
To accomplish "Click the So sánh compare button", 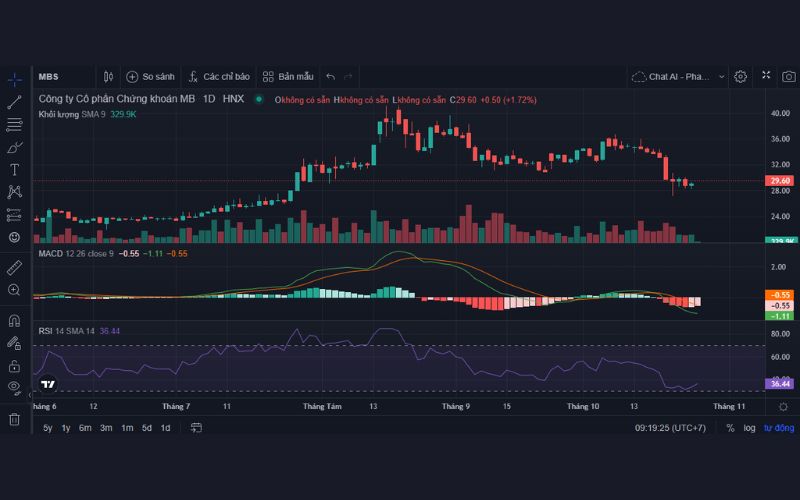I will 150,76.
